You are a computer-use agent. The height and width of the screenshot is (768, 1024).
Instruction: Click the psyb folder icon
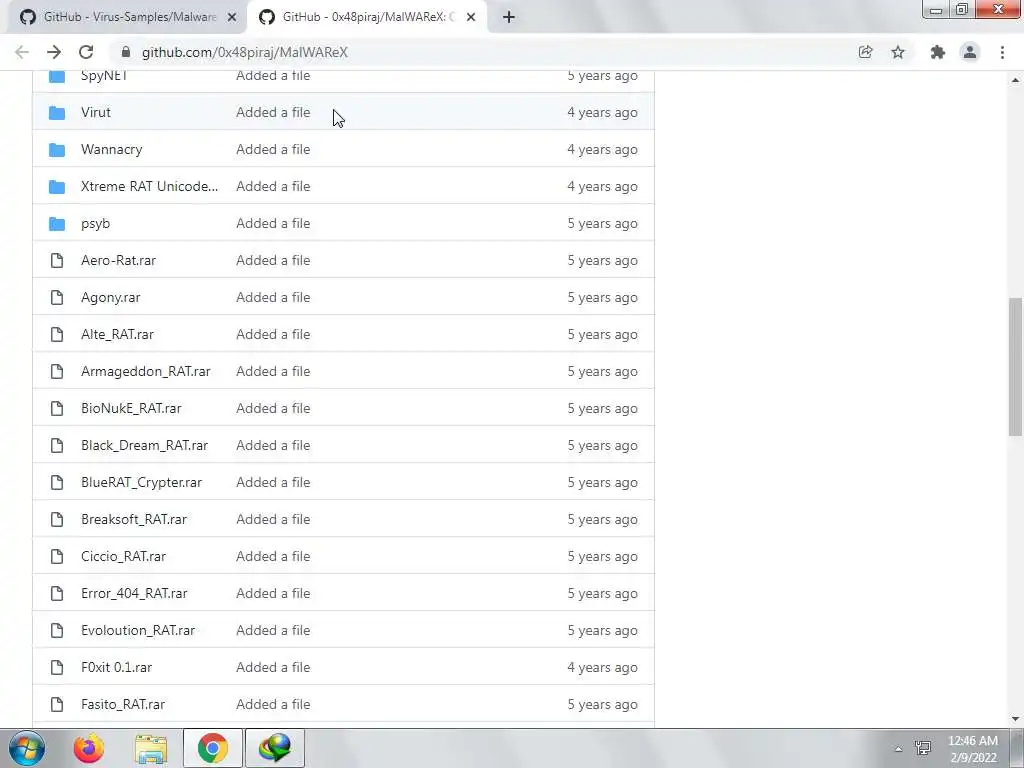(57, 223)
